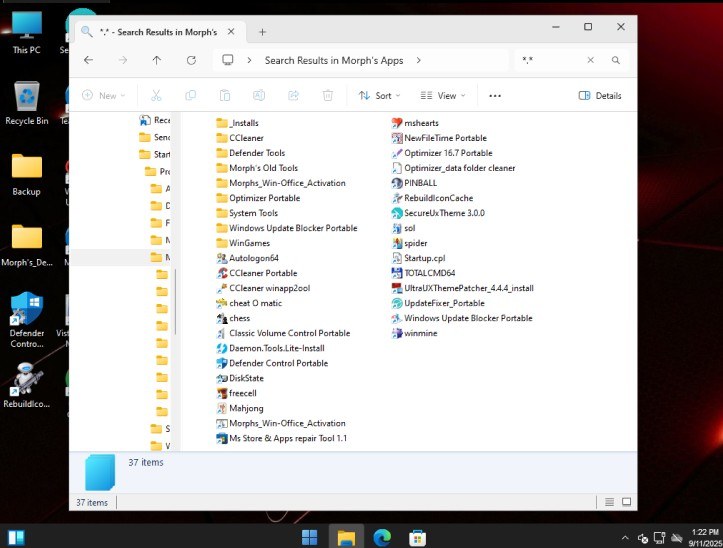723x548 pixels.
Task: Open the View dropdown
Action: (x=443, y=95)
